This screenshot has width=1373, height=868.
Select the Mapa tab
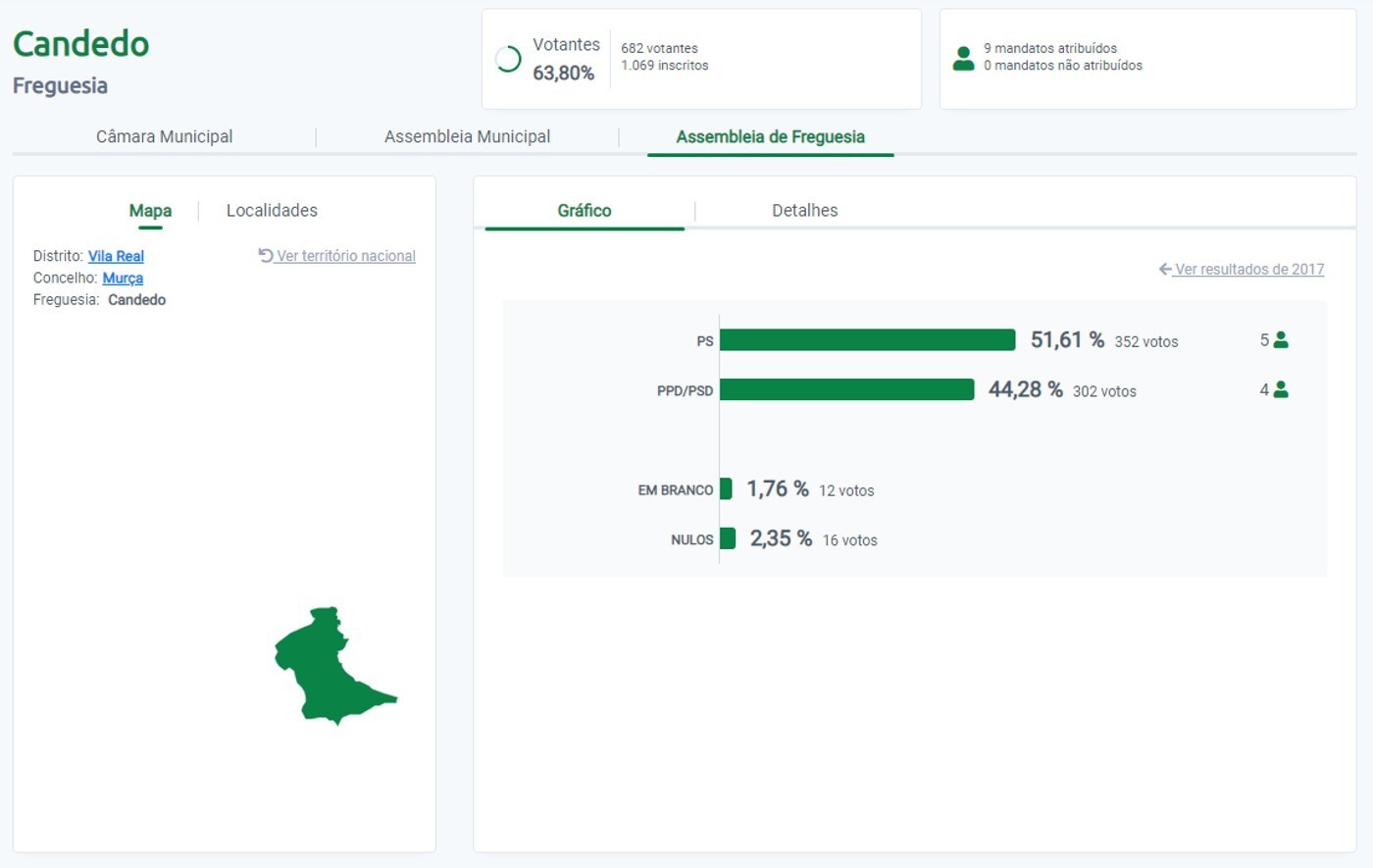(x=150, y=210)
